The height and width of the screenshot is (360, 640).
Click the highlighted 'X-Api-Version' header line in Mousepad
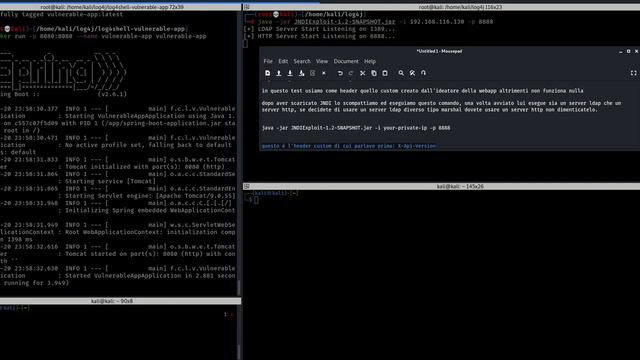pyautogui.click(x=349, y=146)
